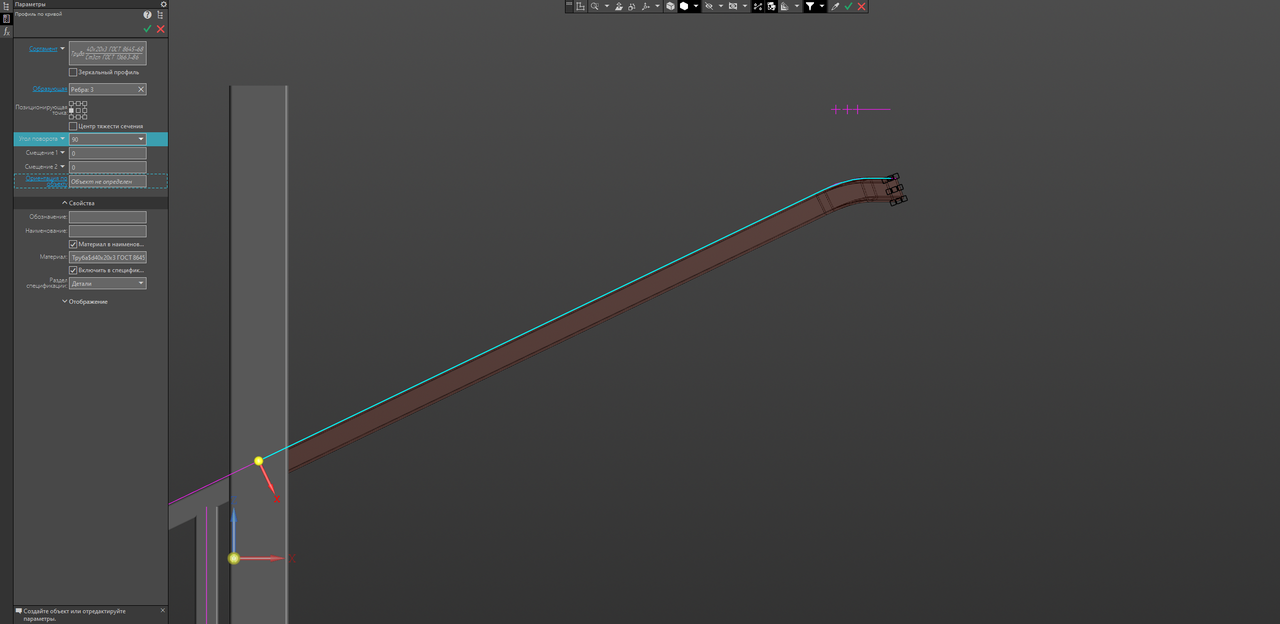Click the Наименование input field

108,231
